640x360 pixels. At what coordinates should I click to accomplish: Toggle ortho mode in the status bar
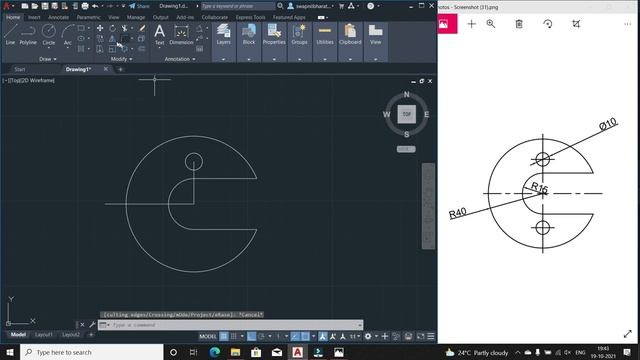252,336
